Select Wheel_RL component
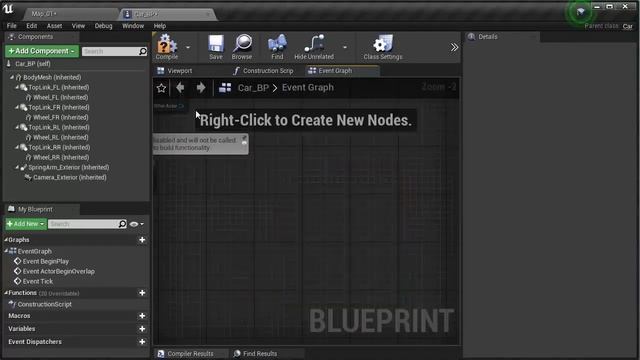This screenshot has height=360, width=640. 60,137
